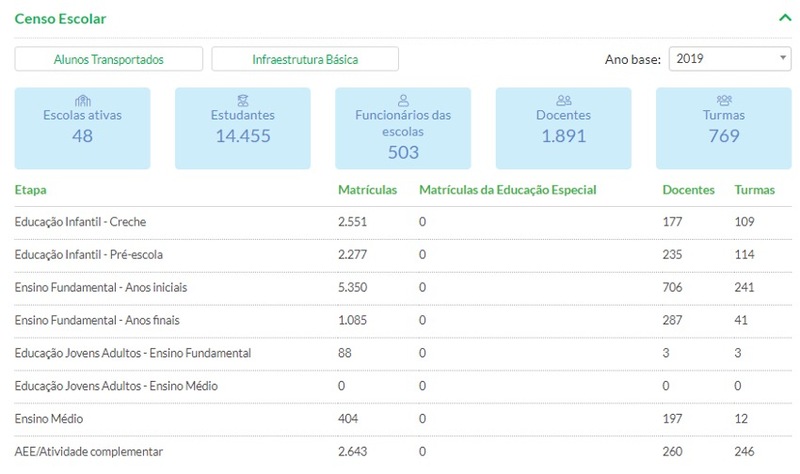
Task: Click the Matrículas da Educação Especial header
Action: (x=507, y=190)
